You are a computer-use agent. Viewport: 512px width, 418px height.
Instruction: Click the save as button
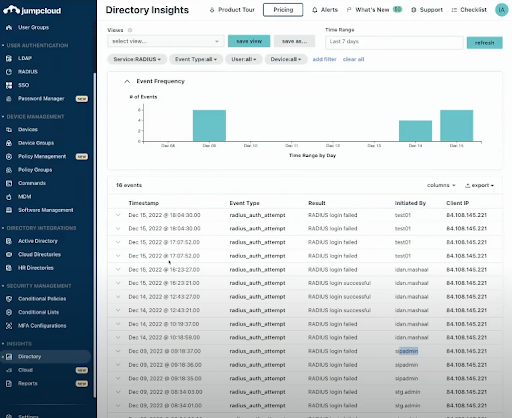click(294, 41)
